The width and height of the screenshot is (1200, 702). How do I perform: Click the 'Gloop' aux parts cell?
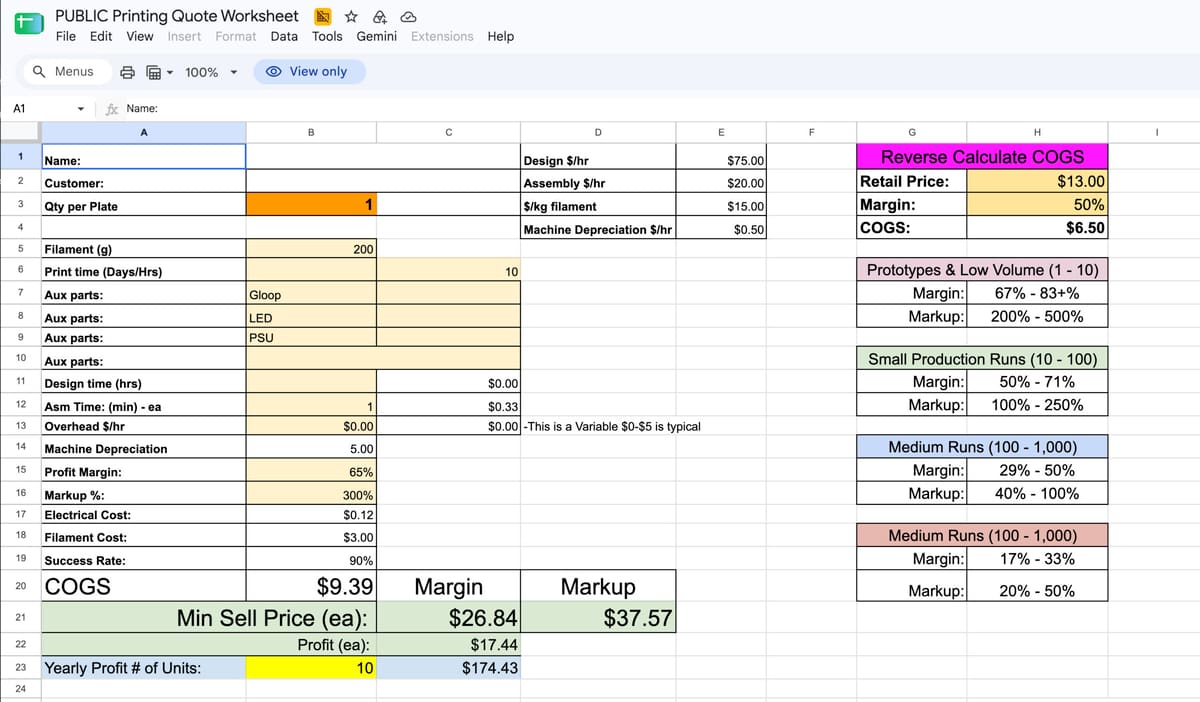[x=311, y=295]
